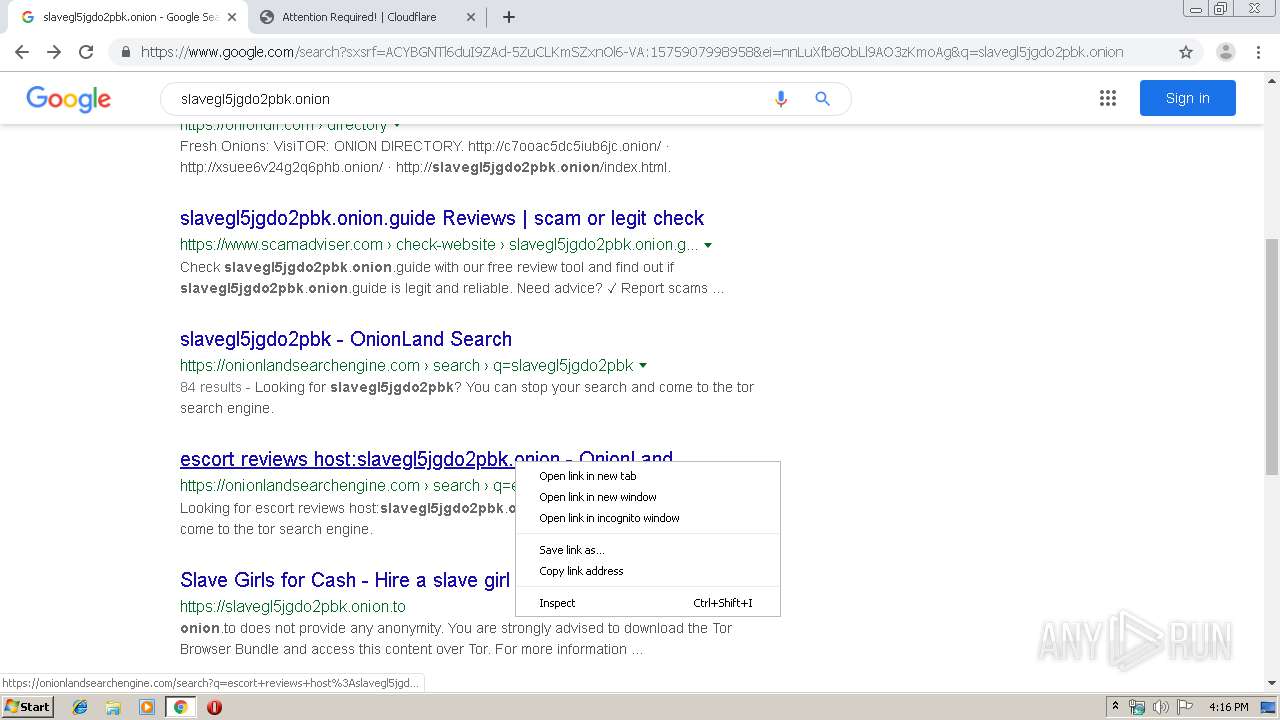Viewport: 1280px width, 720px height.
Task: Click scrollbar down arrow
Action: [1272, 683]
